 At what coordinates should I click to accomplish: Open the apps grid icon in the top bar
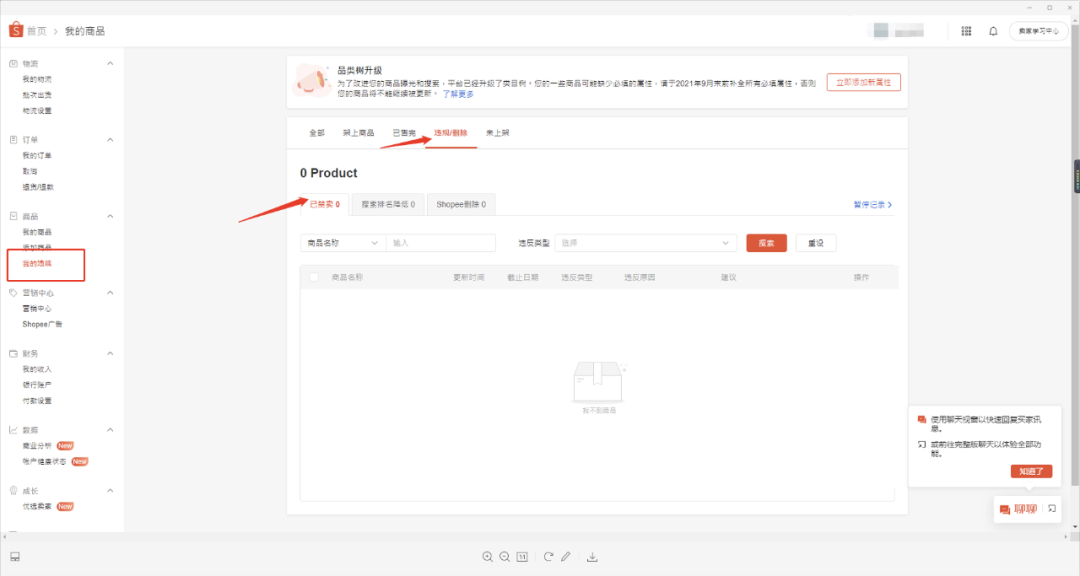coord(966,31)
